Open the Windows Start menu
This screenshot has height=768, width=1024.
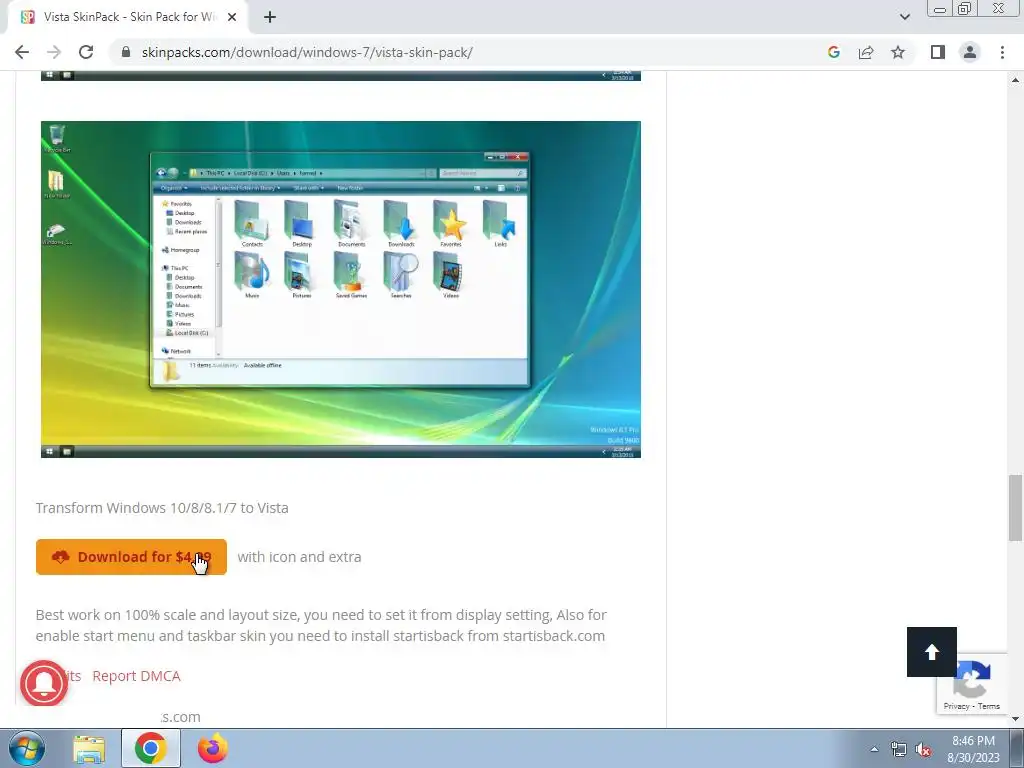point(27,748)
